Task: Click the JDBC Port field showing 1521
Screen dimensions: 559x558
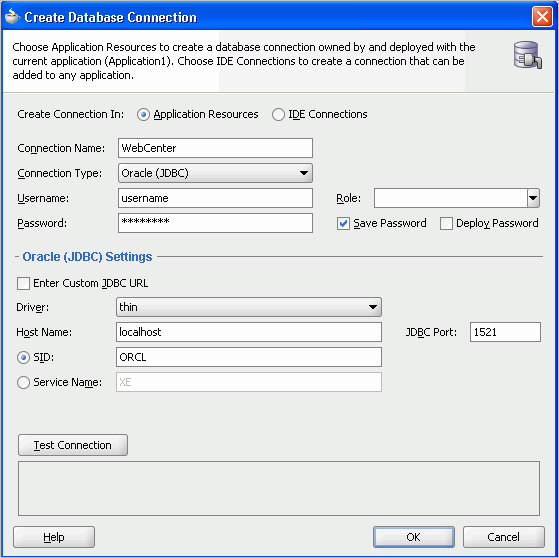Action: click(x=505, y=332)
